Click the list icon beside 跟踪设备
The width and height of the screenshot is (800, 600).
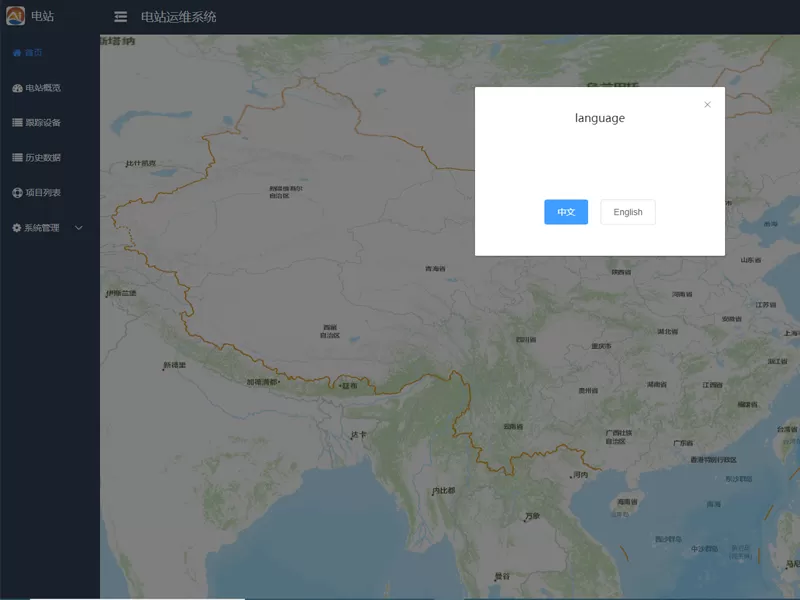17,123
